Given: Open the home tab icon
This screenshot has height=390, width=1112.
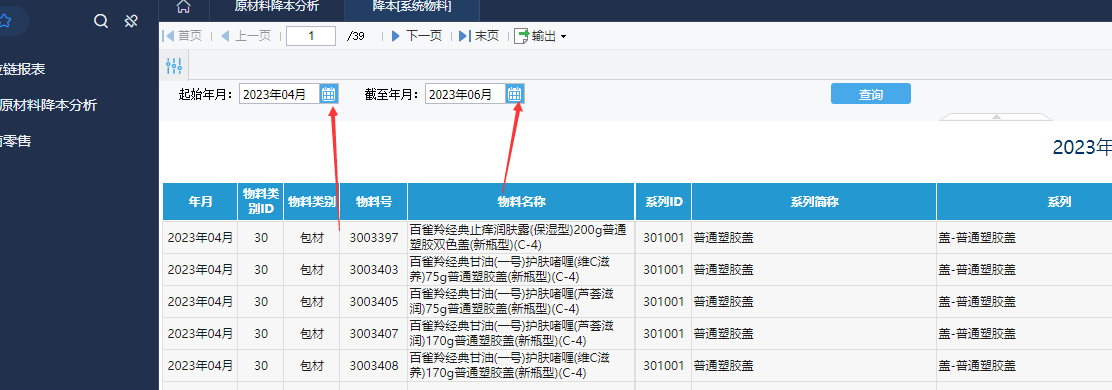Looking at the screenshot, I should [184, 7].
